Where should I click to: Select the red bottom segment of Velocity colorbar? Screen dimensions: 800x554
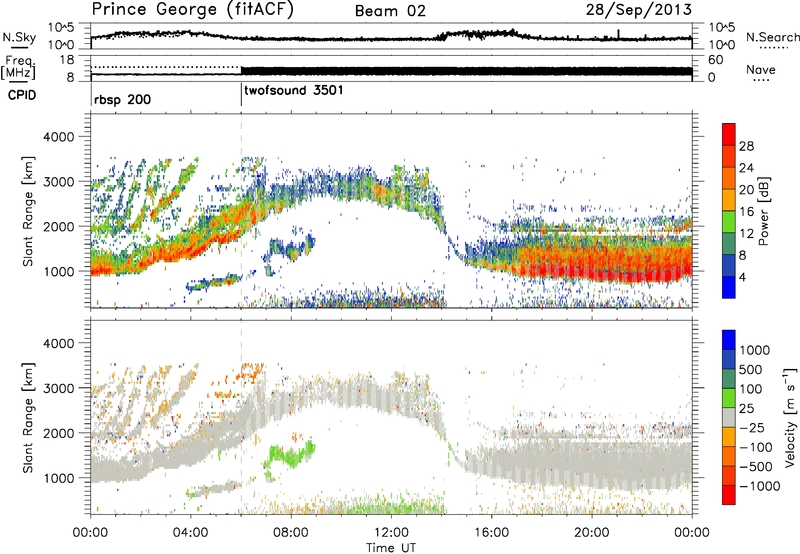729,495
